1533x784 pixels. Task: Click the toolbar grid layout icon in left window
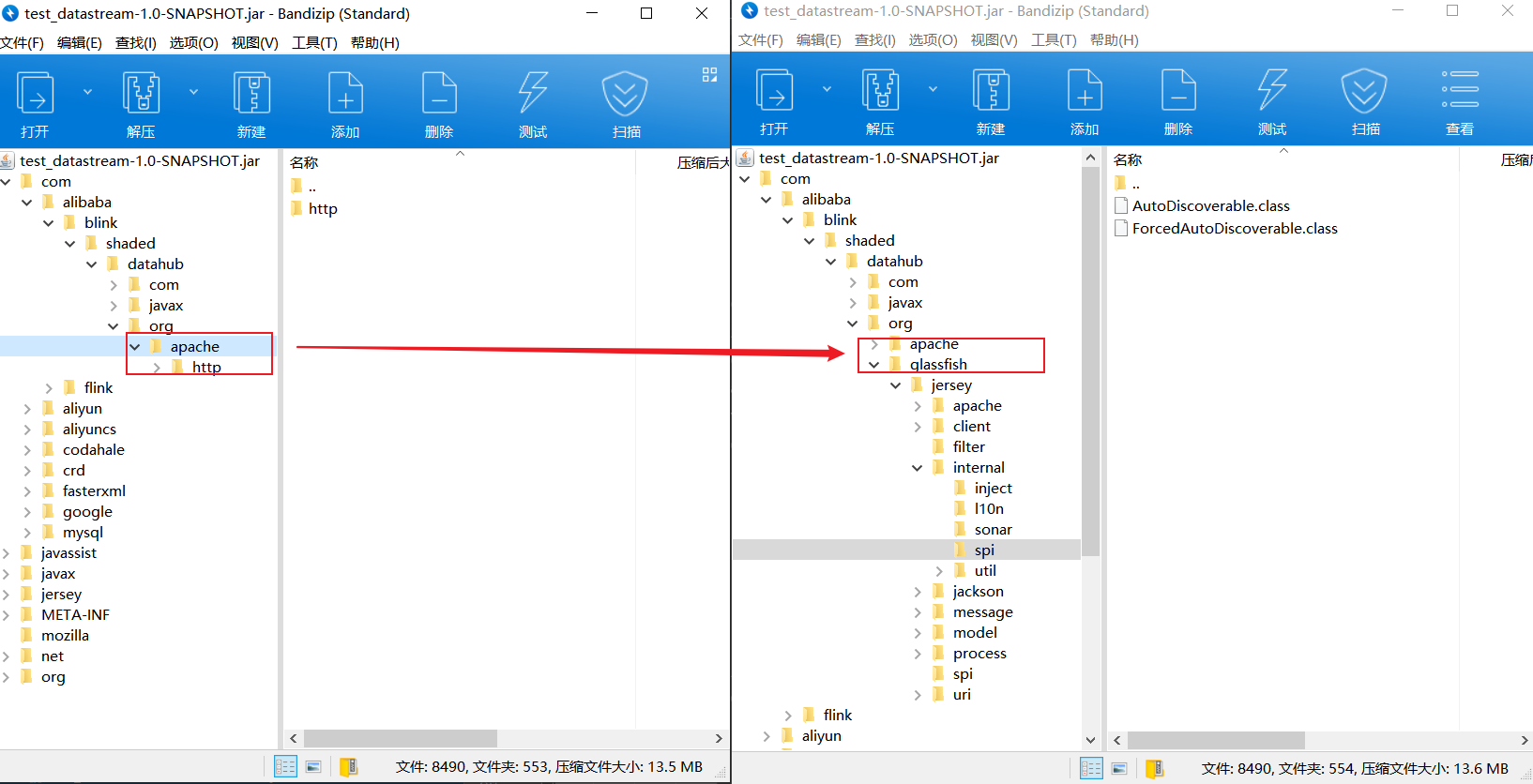[x=709, y=75]
